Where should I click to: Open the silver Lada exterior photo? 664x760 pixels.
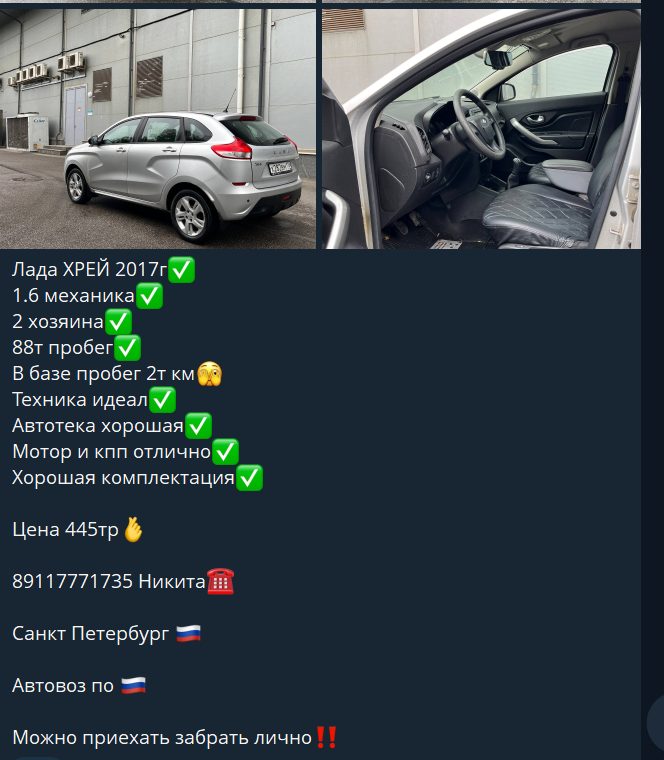click(x=158, y=128)
